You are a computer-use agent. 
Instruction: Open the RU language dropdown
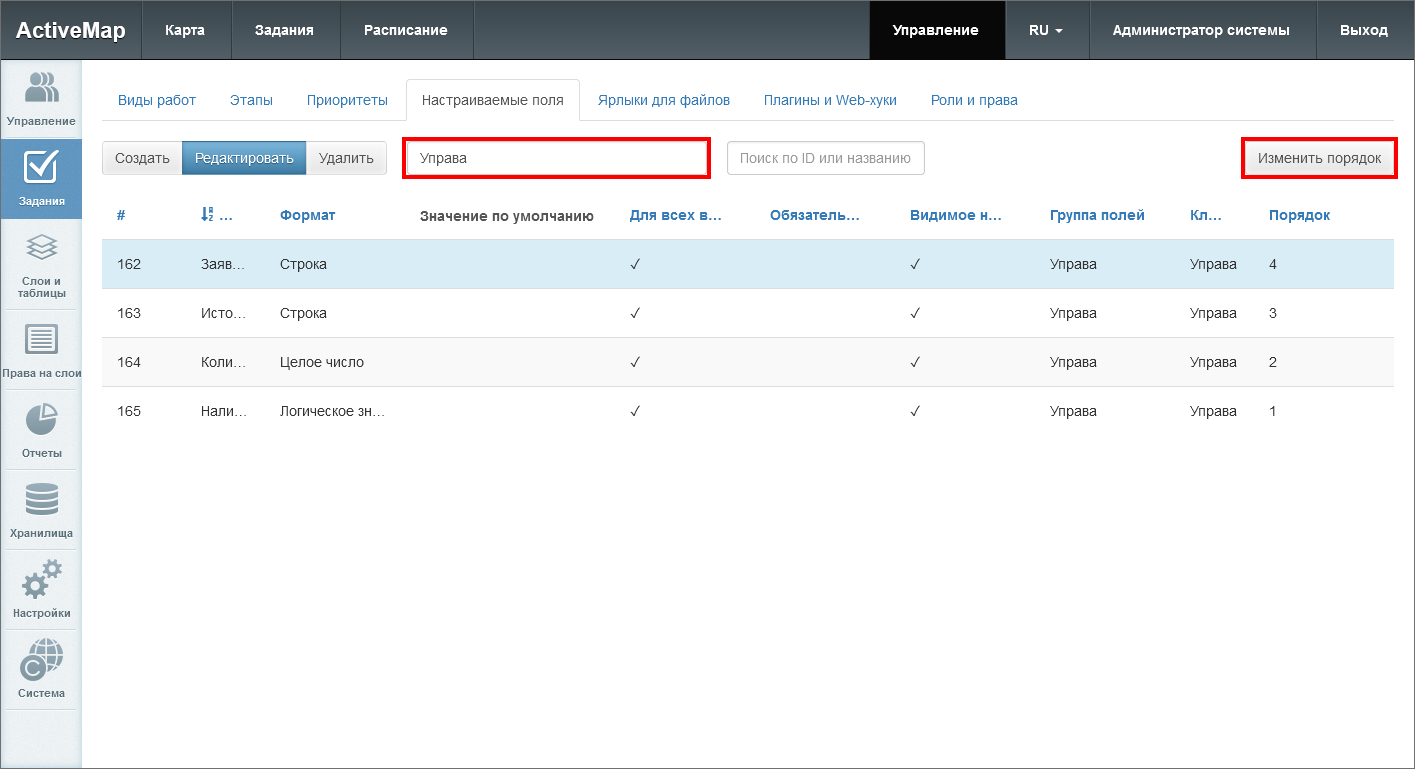[1046, 30]
